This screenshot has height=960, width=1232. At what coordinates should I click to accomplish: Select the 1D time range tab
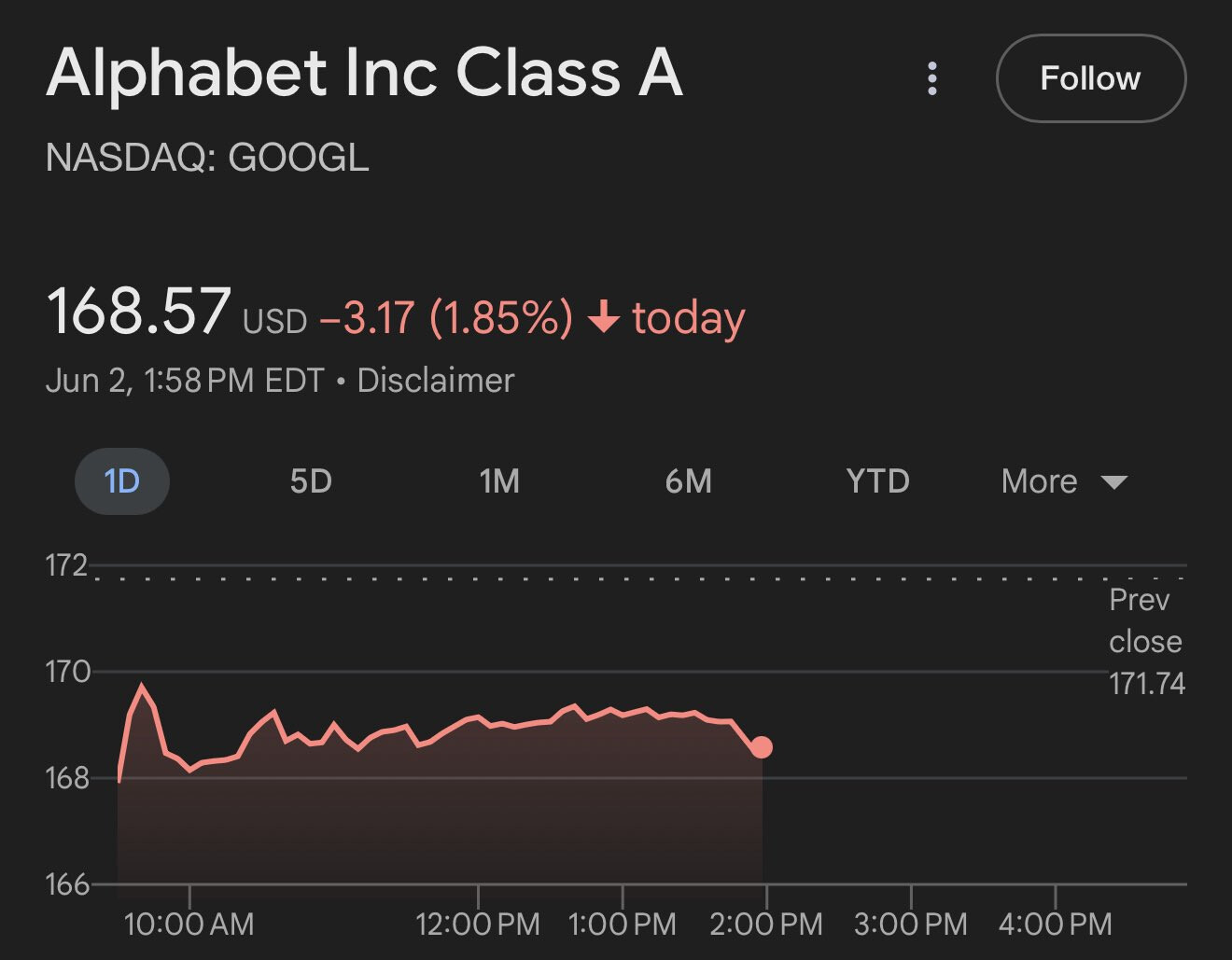pos(122,481)
